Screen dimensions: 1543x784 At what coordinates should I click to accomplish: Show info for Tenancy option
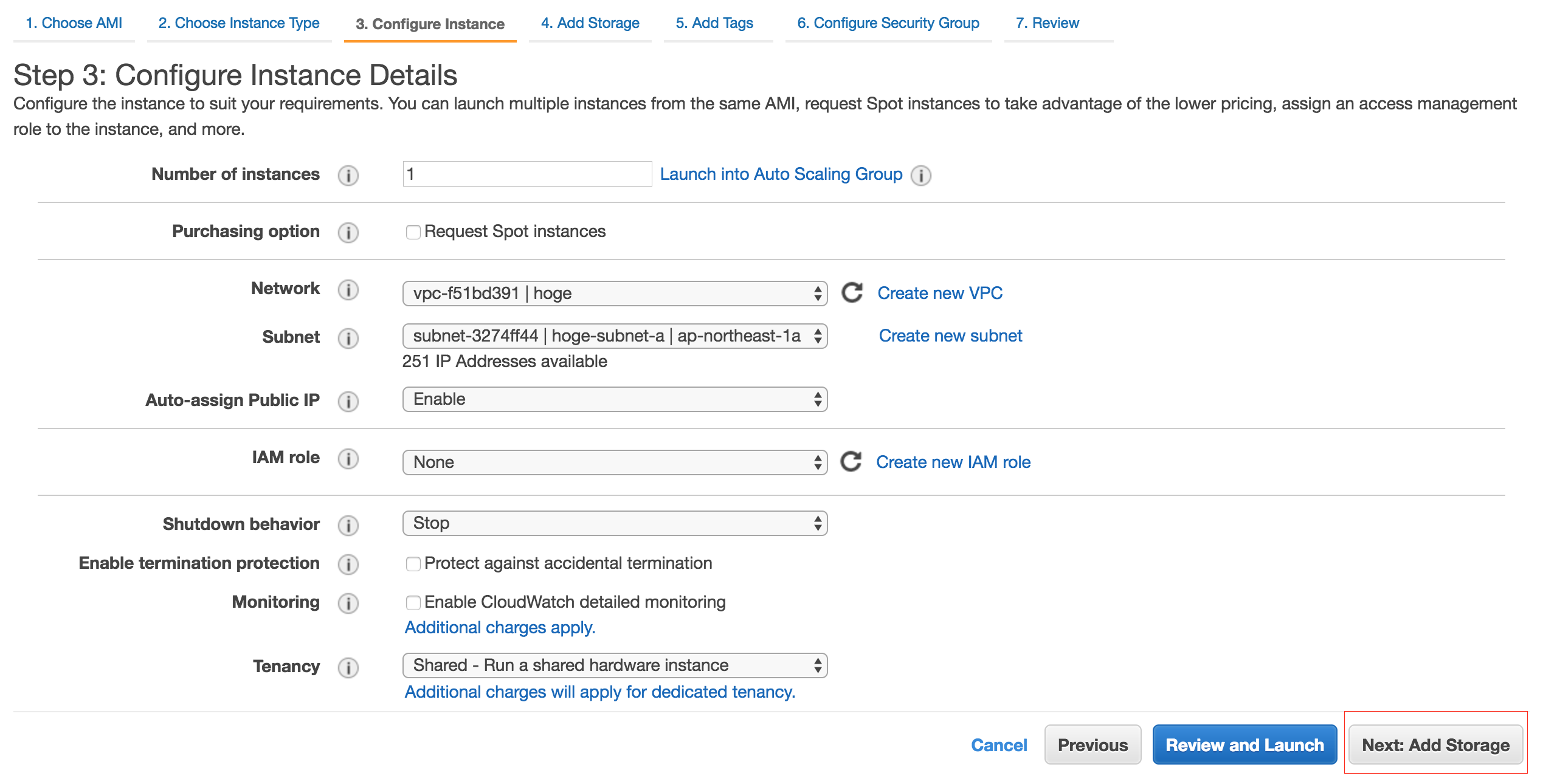(348, 668)
